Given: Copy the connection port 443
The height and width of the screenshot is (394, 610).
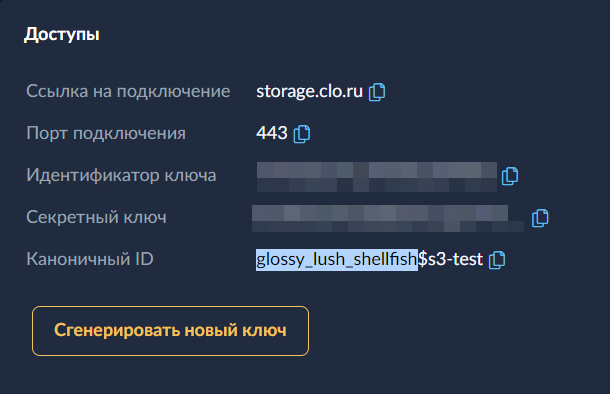Looking at the screenshot, I should click(302, 134).
